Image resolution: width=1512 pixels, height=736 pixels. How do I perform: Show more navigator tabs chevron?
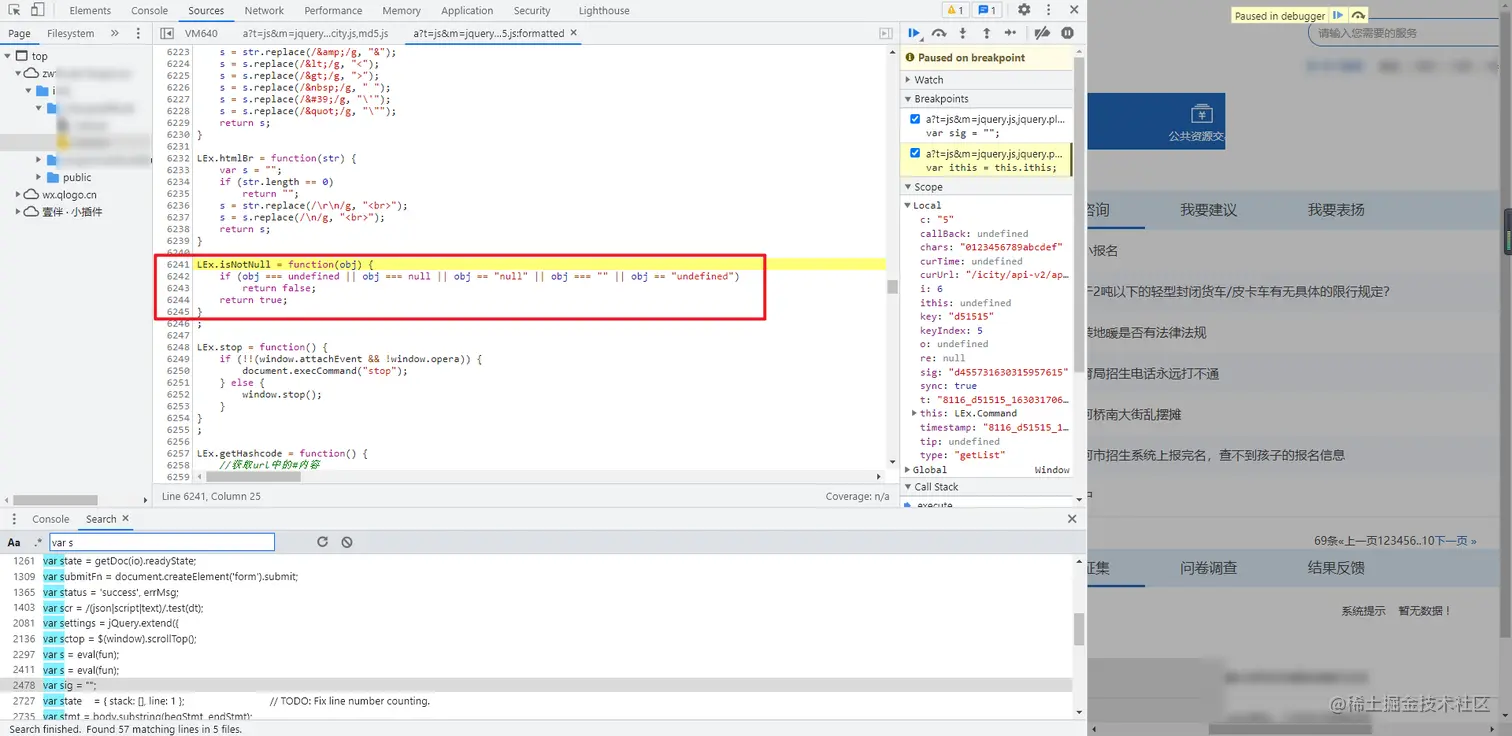[114, 33]
